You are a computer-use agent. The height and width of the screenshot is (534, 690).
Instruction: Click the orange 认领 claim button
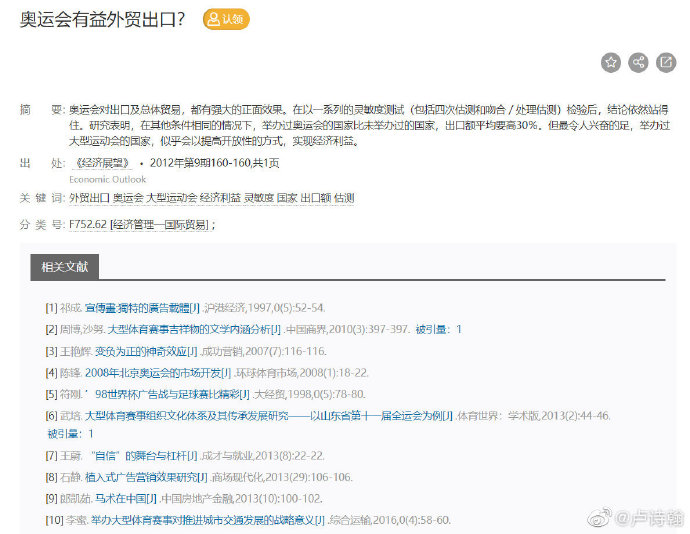pyautogui.click(x=226, y=19)
